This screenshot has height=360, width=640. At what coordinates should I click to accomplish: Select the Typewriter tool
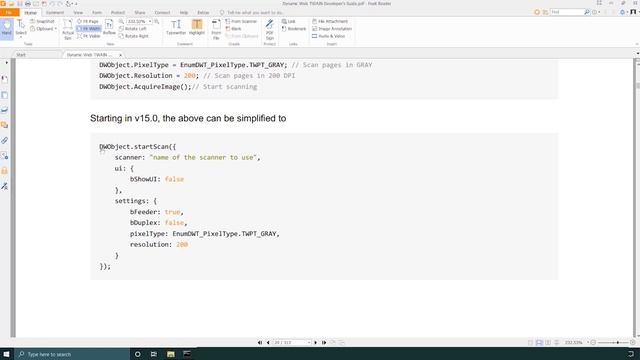(176, 27)
